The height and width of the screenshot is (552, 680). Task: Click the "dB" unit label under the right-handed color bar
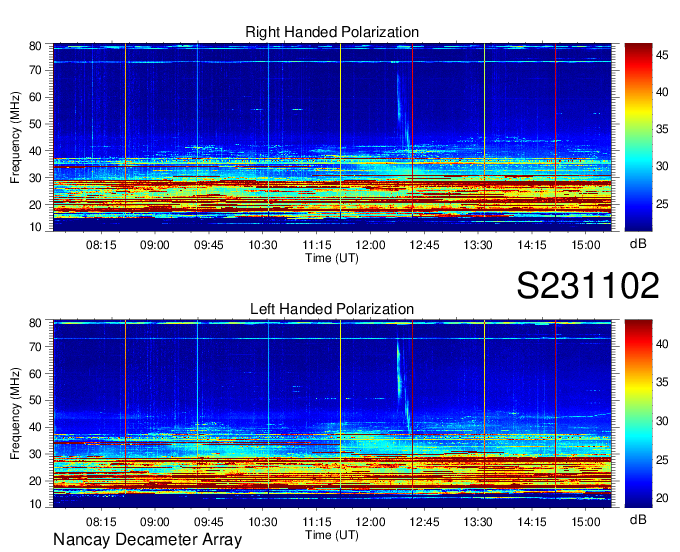pyautogui.click(x=638, y=244)
